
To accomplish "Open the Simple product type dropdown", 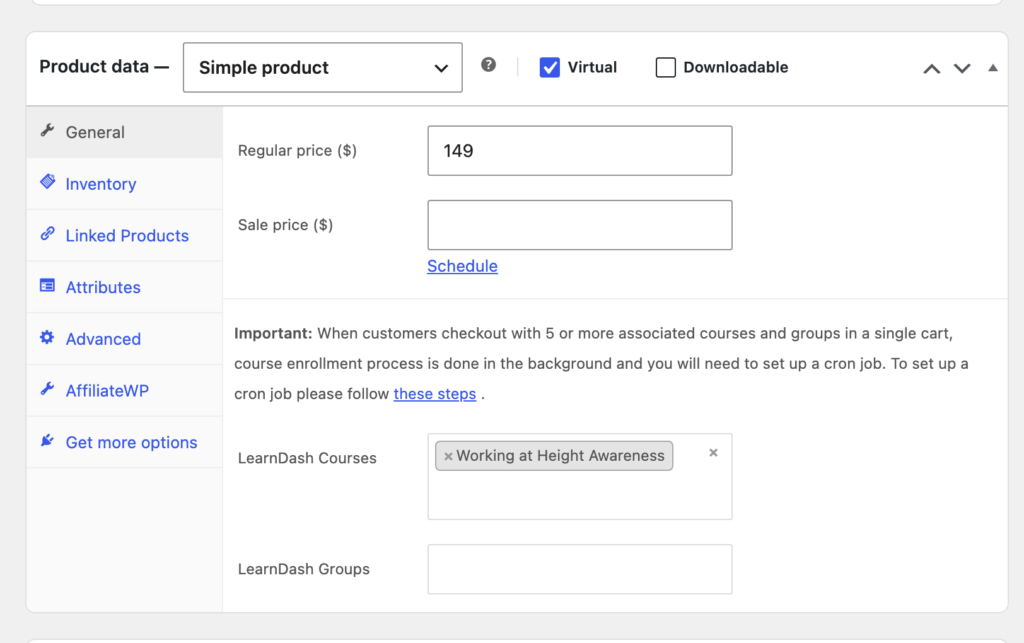I will coord(323,67).
